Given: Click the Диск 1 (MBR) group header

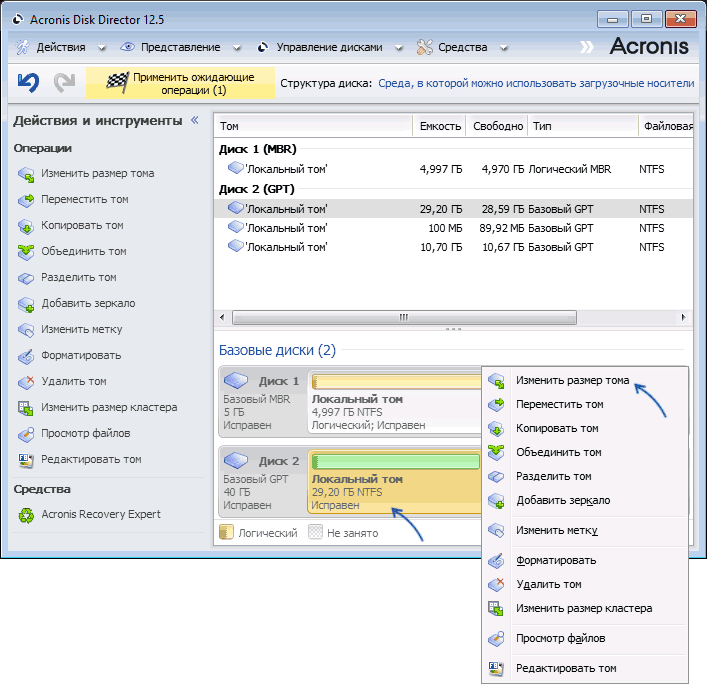Looking at the screenshot, I should 257,149.
